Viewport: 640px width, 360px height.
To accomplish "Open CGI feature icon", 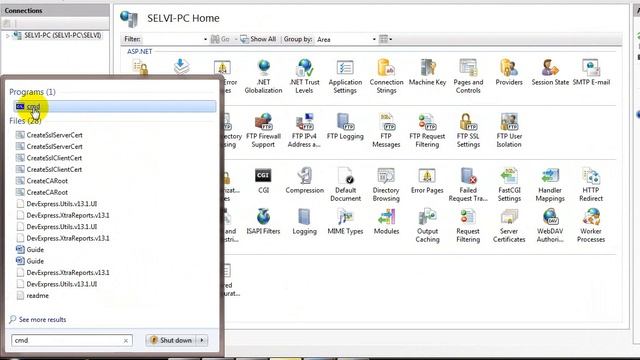I will [263, 181].
